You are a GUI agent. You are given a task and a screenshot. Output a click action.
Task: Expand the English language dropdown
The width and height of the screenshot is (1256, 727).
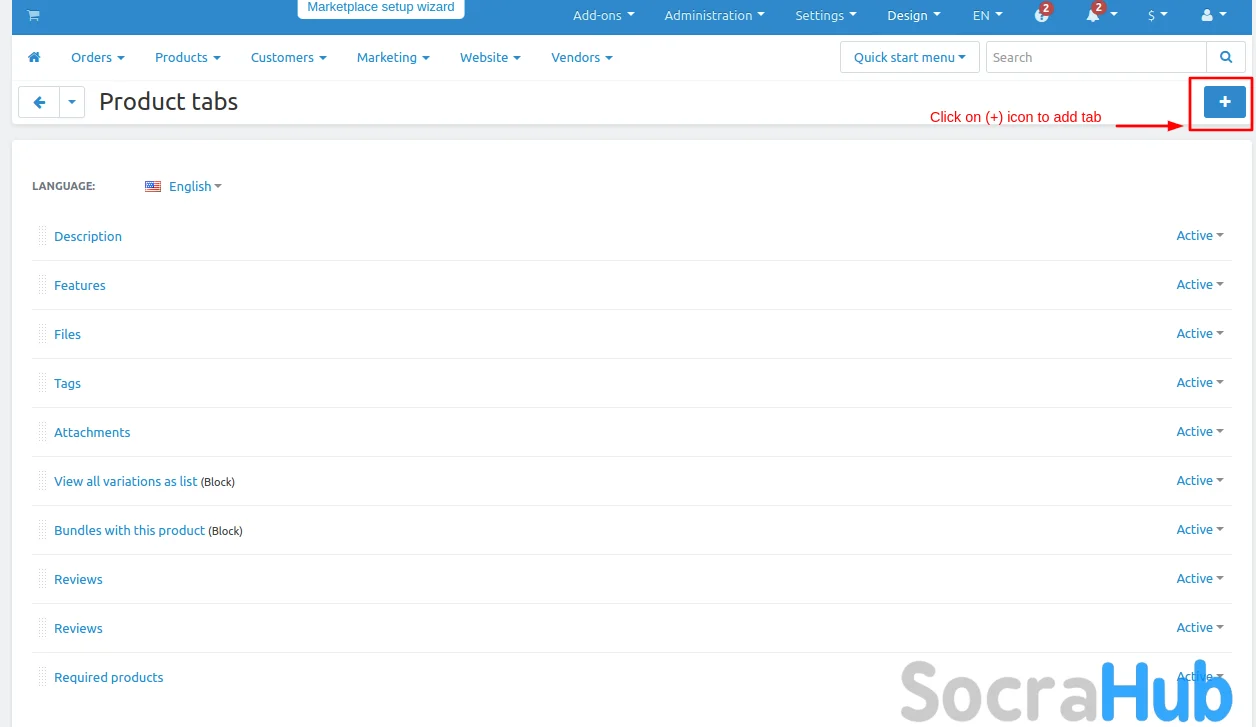pos(194,187)
